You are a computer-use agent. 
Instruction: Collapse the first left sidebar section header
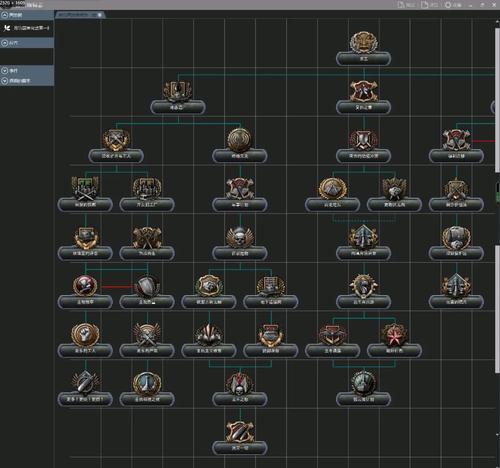[x=27, y=15]
